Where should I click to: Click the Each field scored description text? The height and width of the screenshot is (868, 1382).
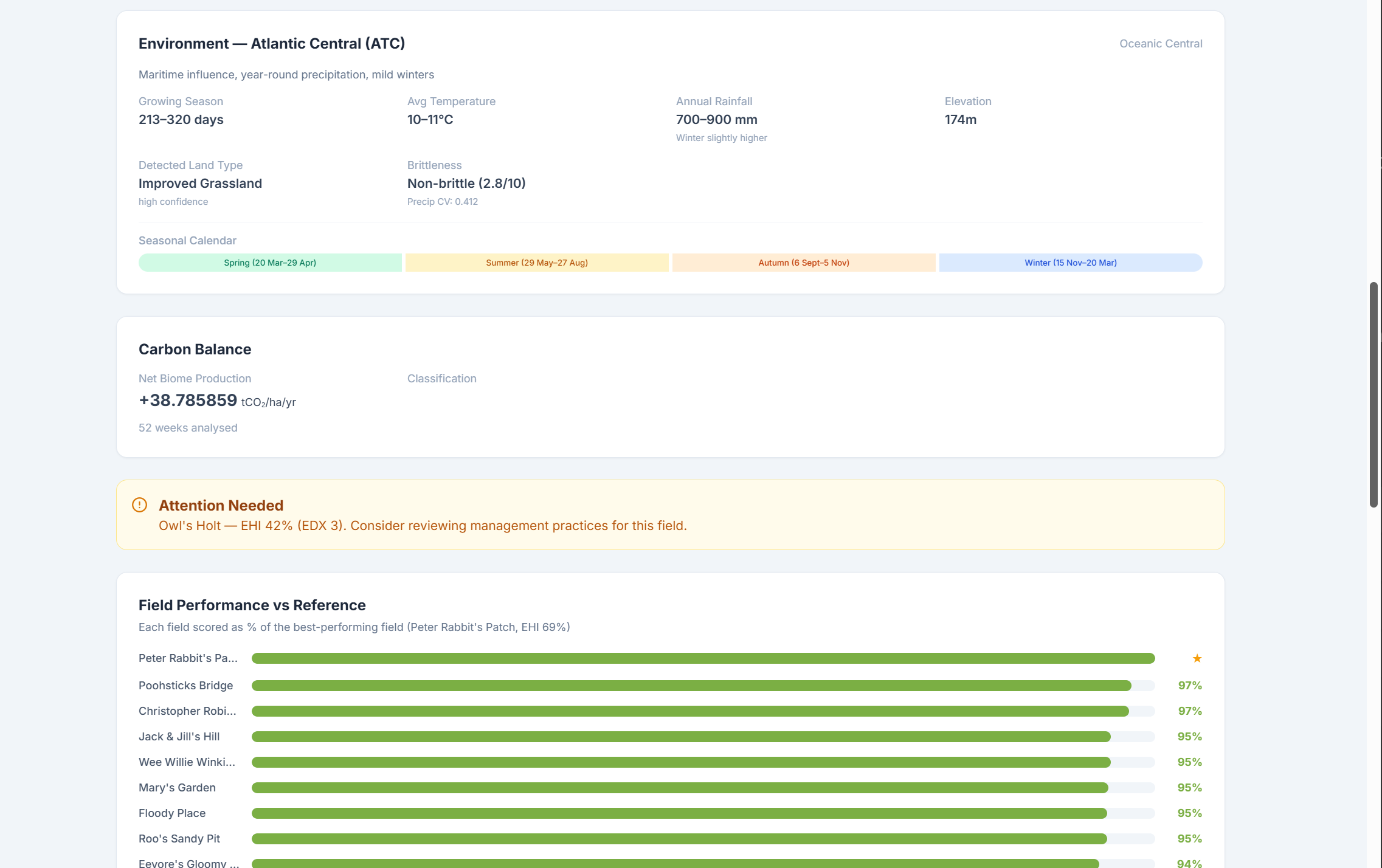pos(354,627)
